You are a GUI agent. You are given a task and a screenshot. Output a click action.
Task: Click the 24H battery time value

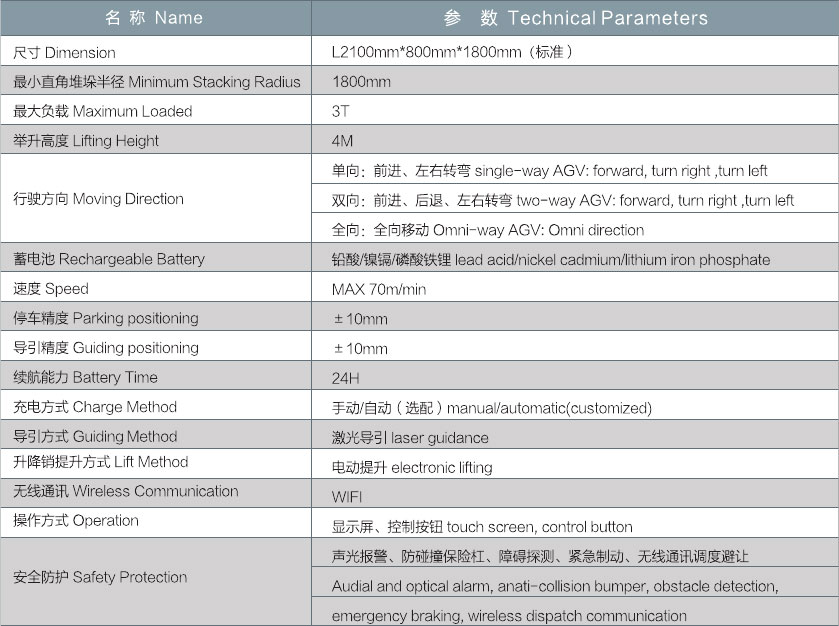[x=345, y=378]
